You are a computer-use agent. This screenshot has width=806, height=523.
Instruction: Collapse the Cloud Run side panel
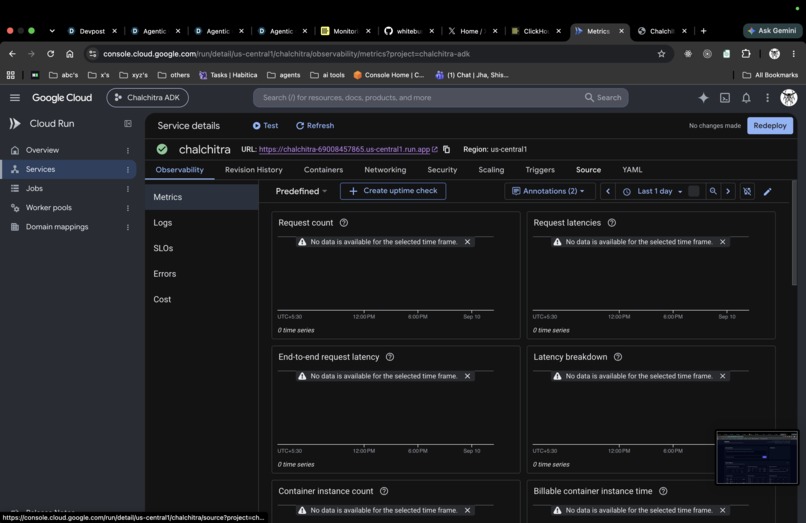click(x=127, y=123)
